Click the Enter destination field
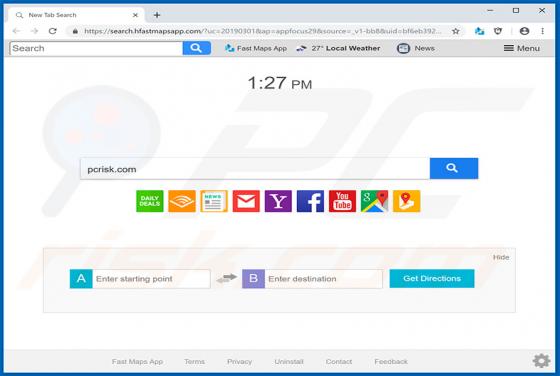560x376 pixels. point(324,279)
